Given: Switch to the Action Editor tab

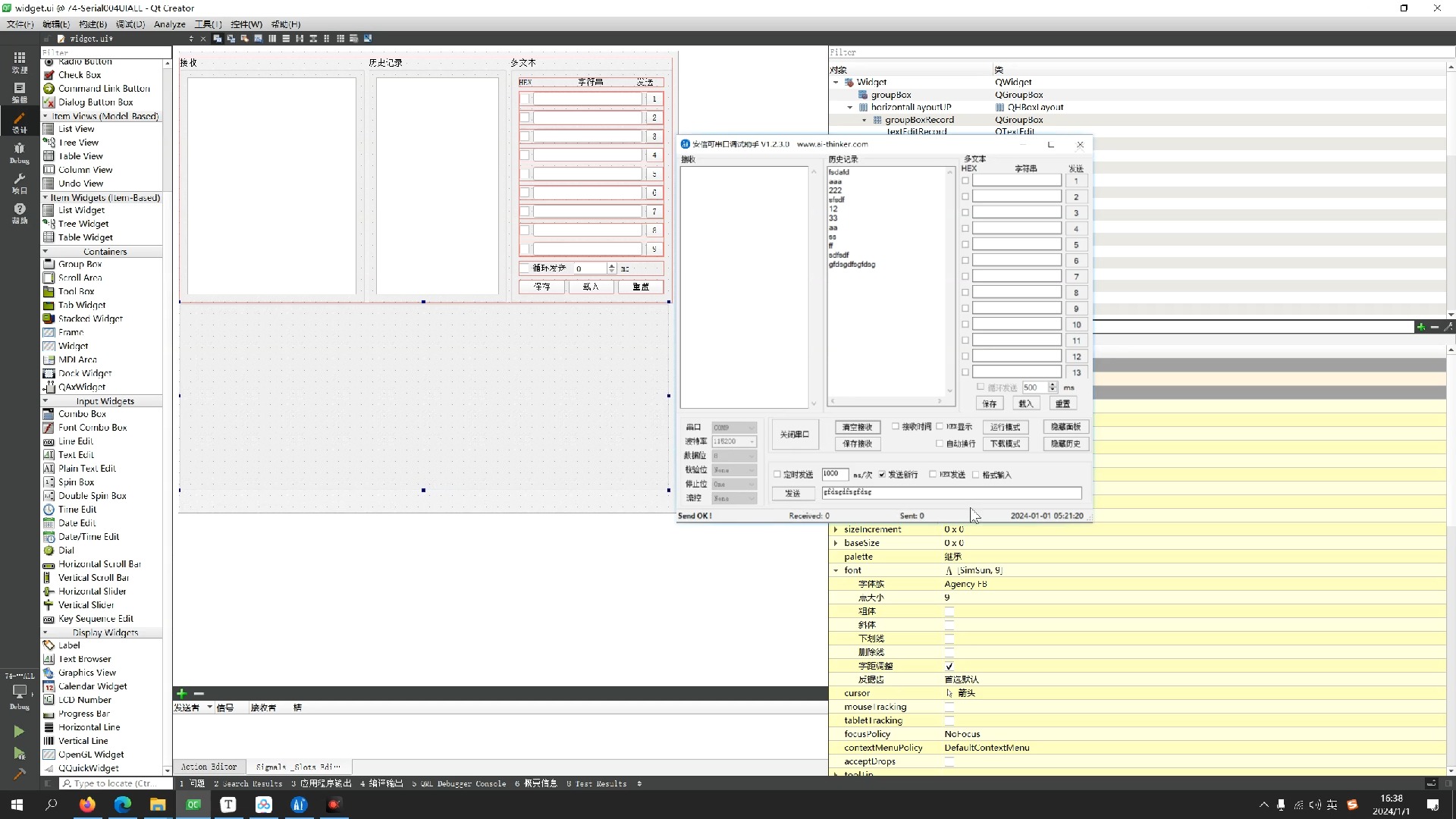Looking at the screenshot, I should 209,767.
